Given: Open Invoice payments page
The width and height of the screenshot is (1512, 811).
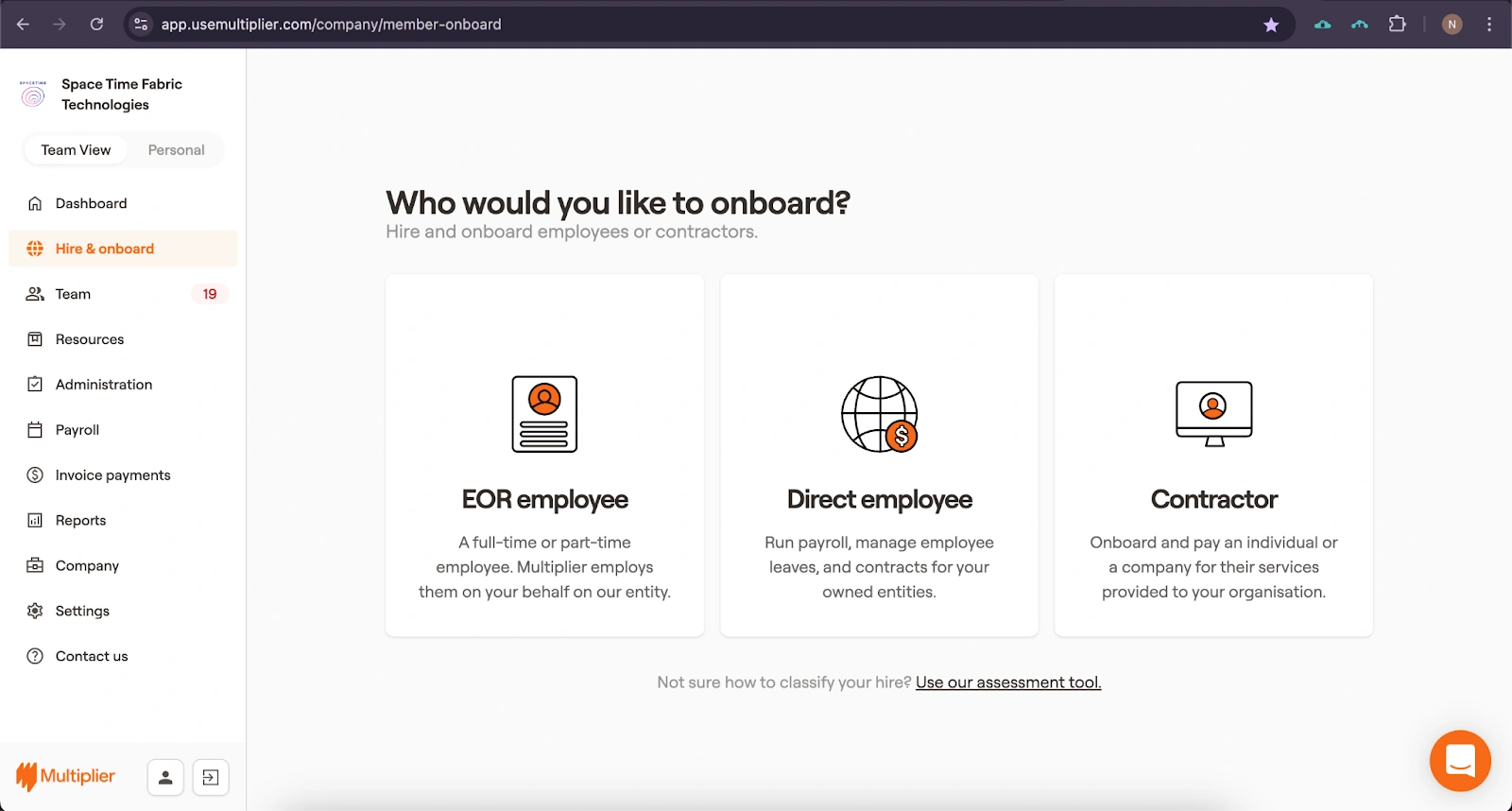Looking at the screenshot, I should pyautogui.click(x=123, y=475).
